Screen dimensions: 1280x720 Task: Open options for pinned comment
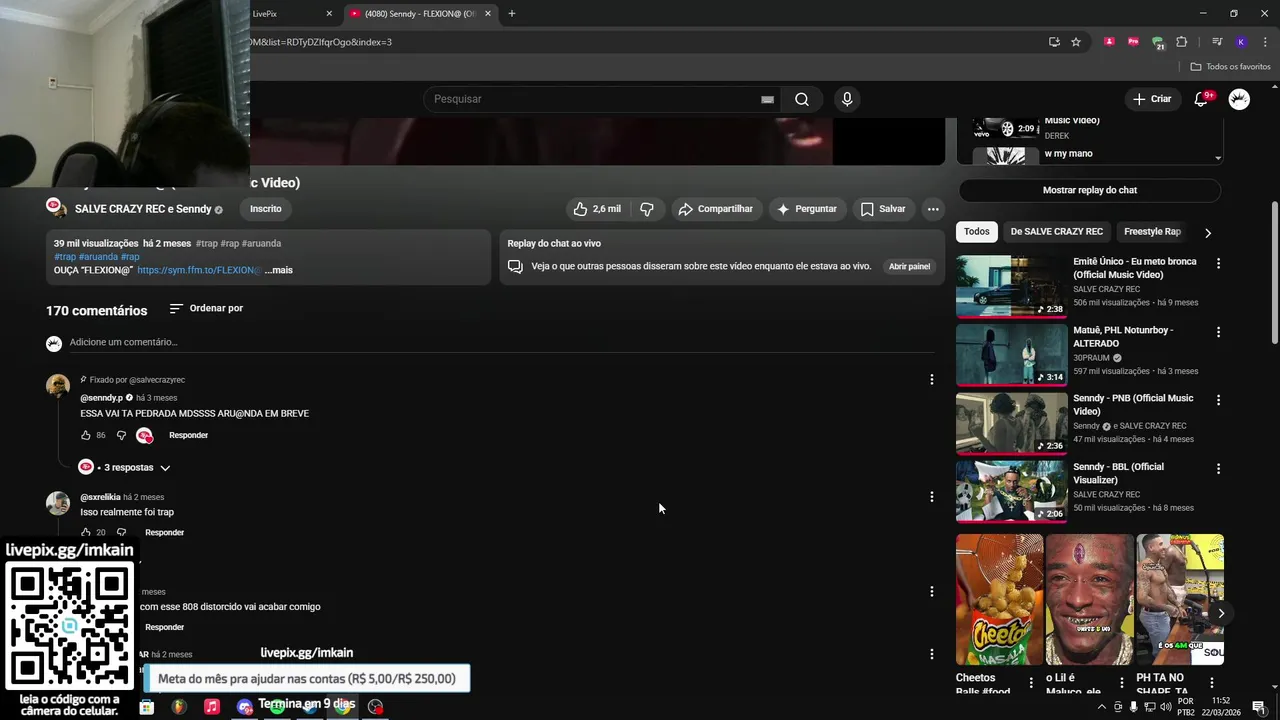pyautogui.click(x=931, y=380)
